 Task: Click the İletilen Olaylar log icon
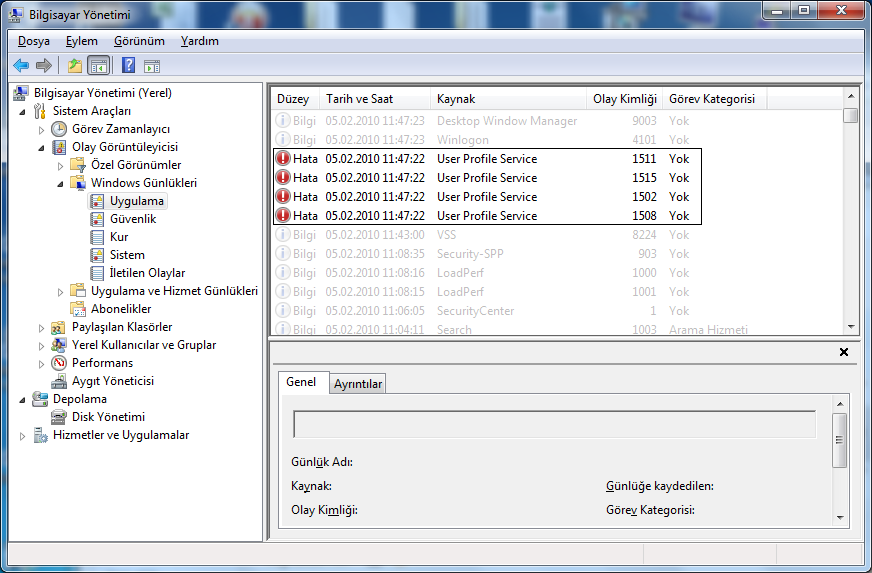click(97, 273)
